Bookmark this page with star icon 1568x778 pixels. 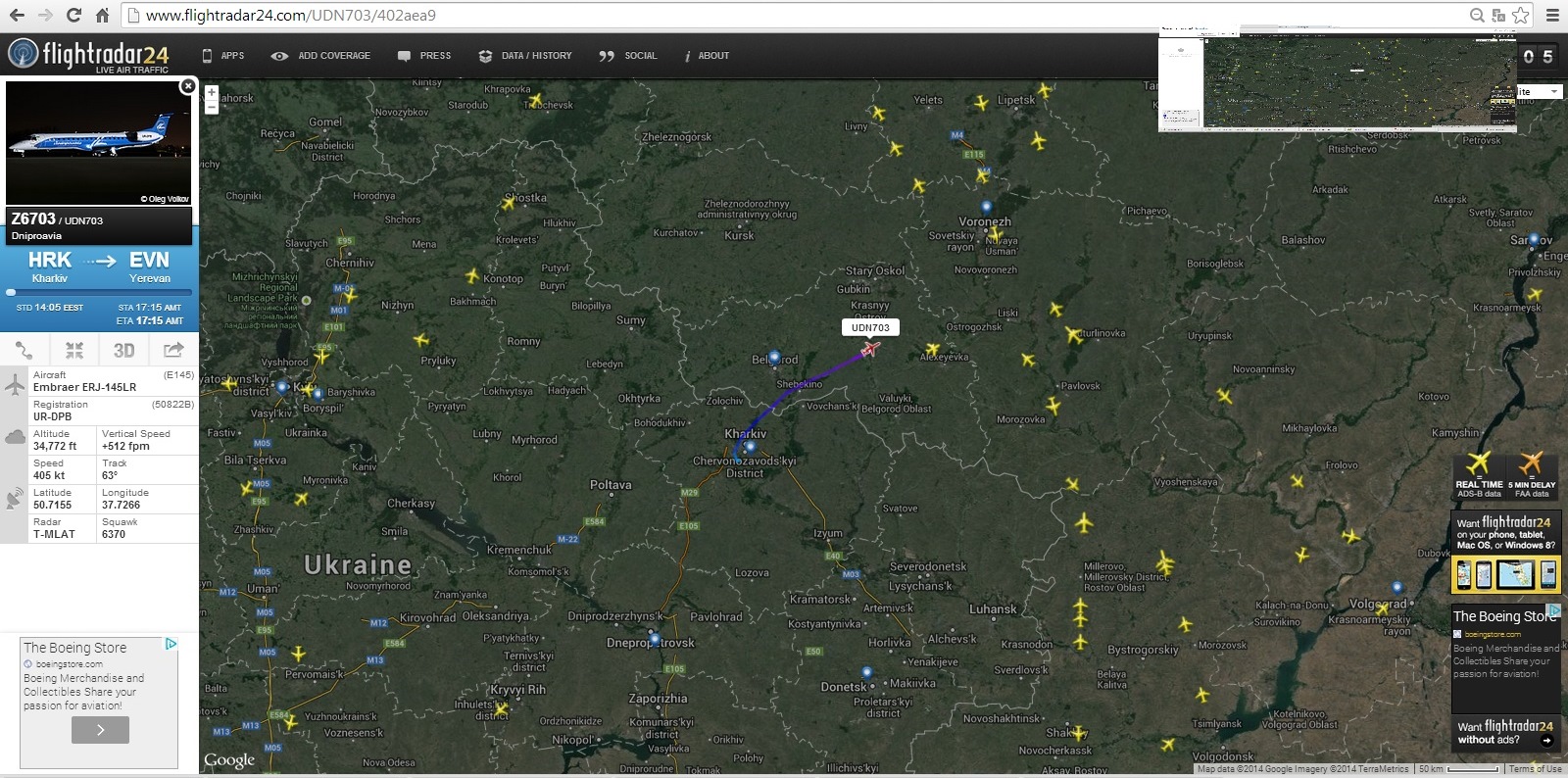pos(1520,15)
